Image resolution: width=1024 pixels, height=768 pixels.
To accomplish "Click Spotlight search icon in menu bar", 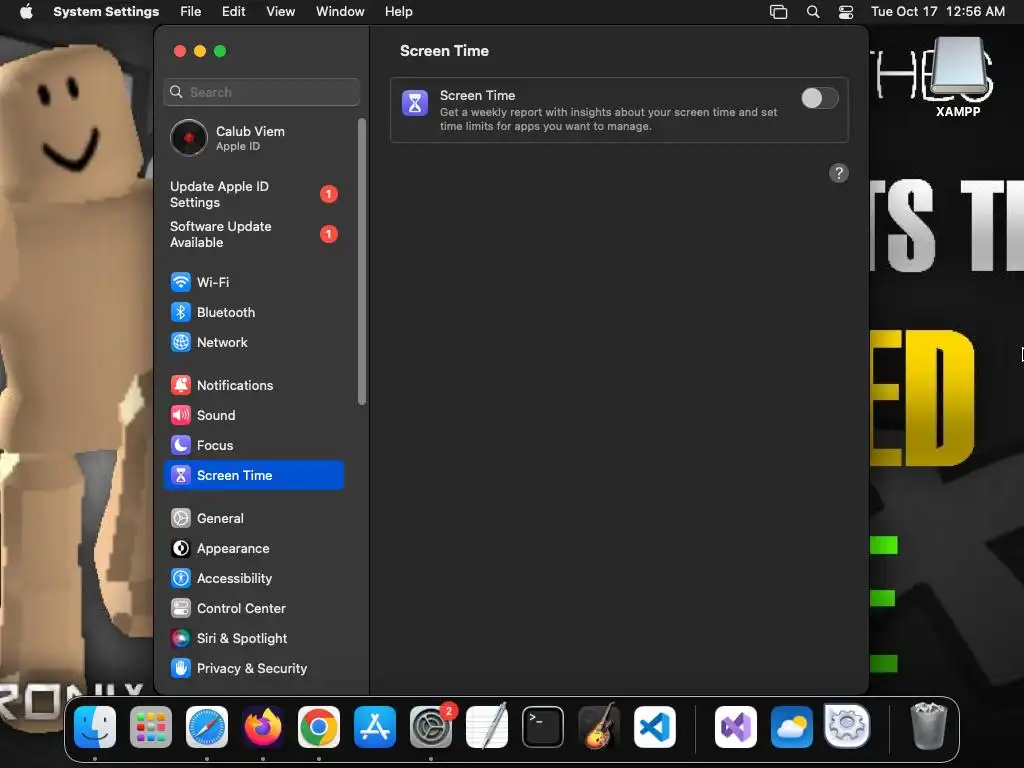I will (x=813, y=12).
